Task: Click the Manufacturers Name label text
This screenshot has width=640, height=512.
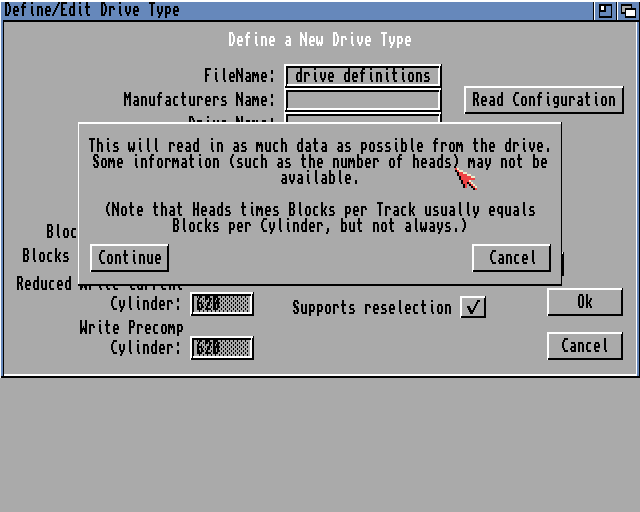Action: point(198,100)
